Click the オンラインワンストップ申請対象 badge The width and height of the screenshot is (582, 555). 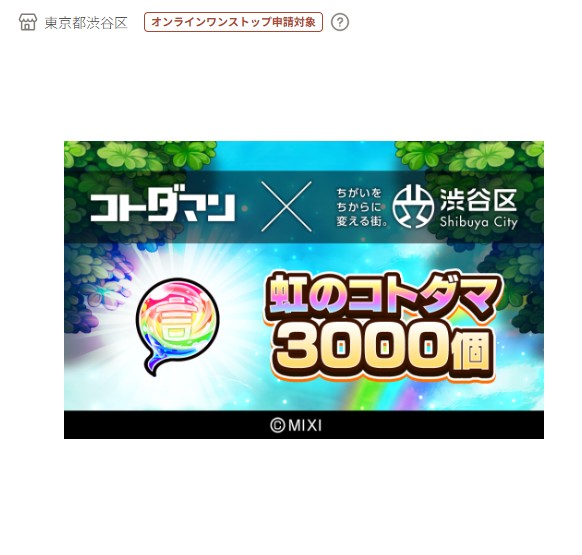233,22
